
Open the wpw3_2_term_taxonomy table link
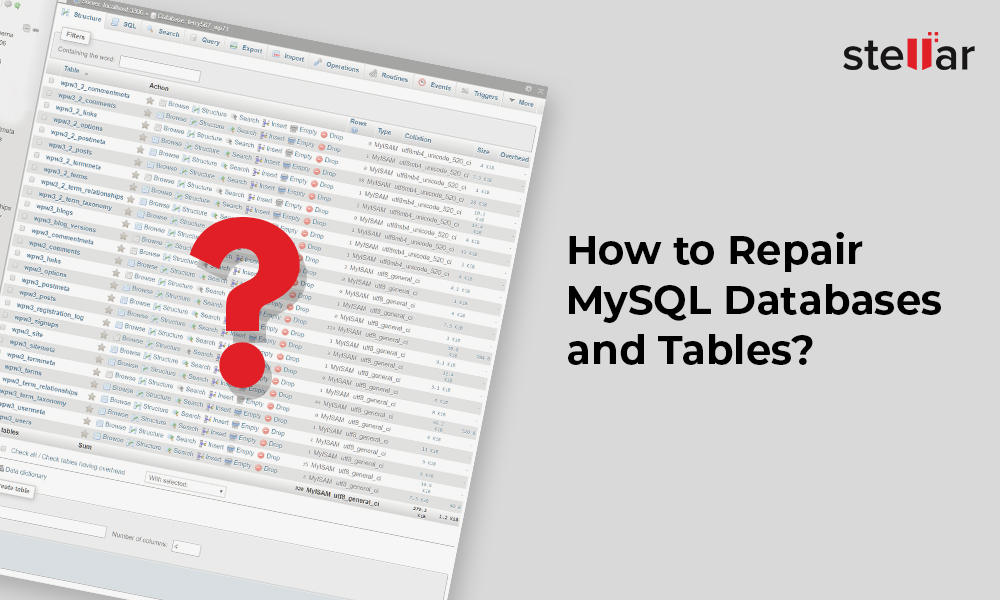coord(75,202)
